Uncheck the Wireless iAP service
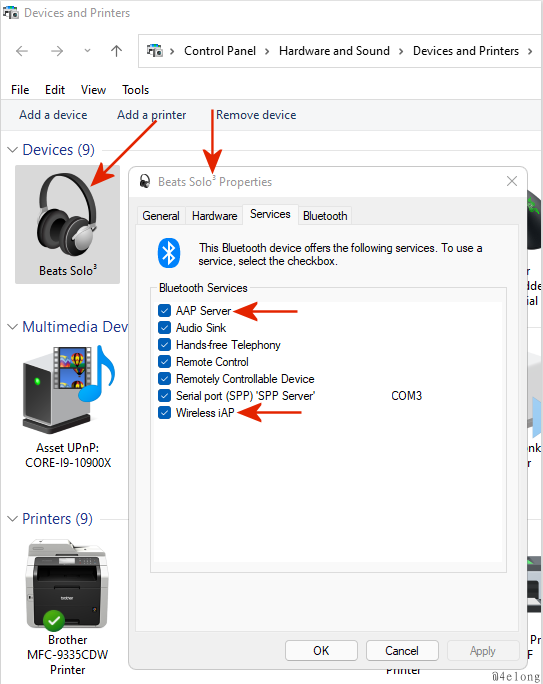The width and height of the screenshot is (543, 684). tap(164, 413)
